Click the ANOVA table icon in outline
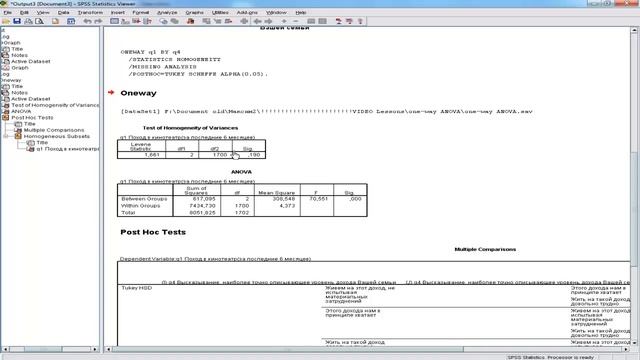The image size is (640, 360). tap(6, 111)
